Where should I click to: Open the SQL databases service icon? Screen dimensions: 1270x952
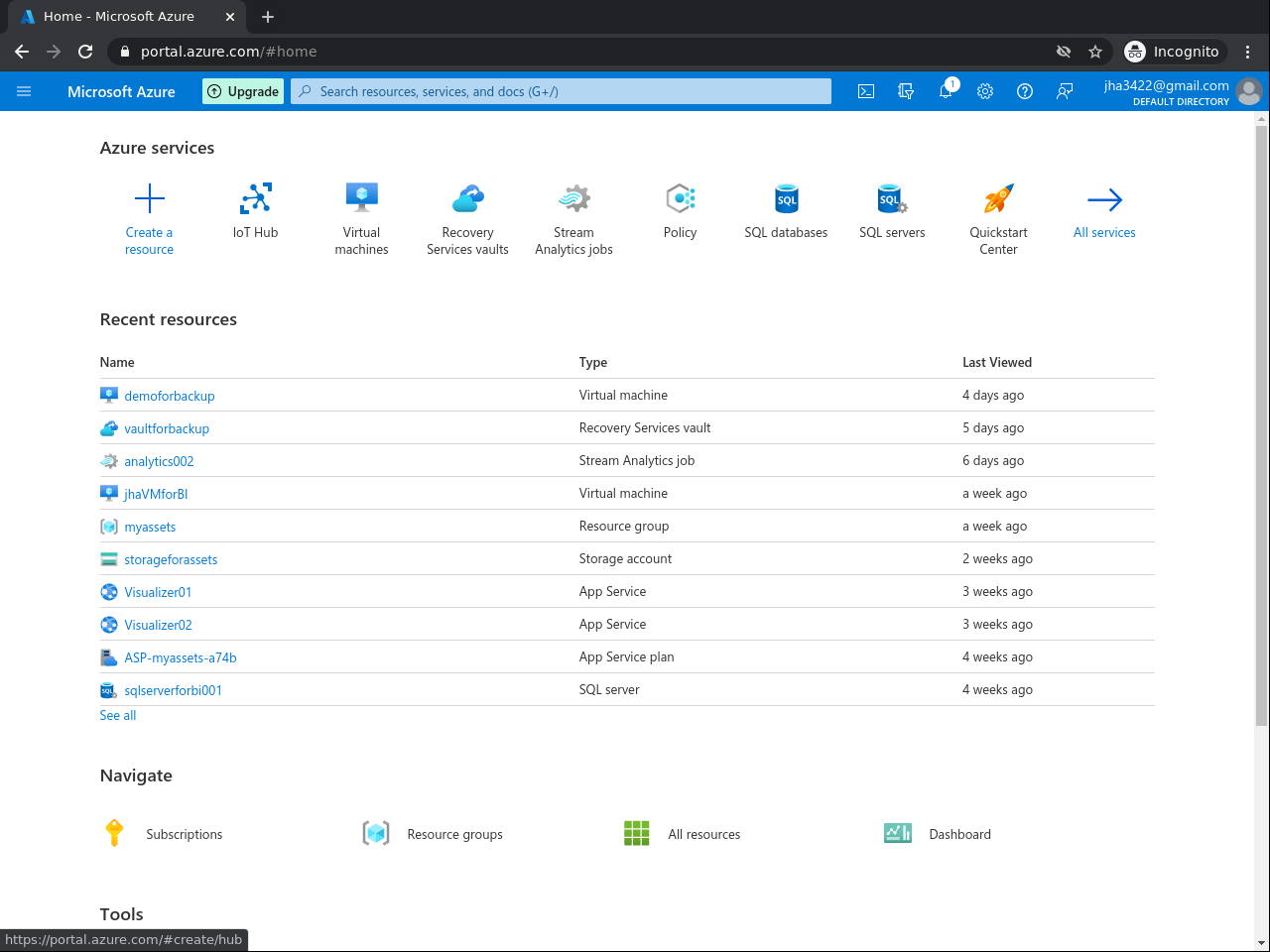[787, 198]
